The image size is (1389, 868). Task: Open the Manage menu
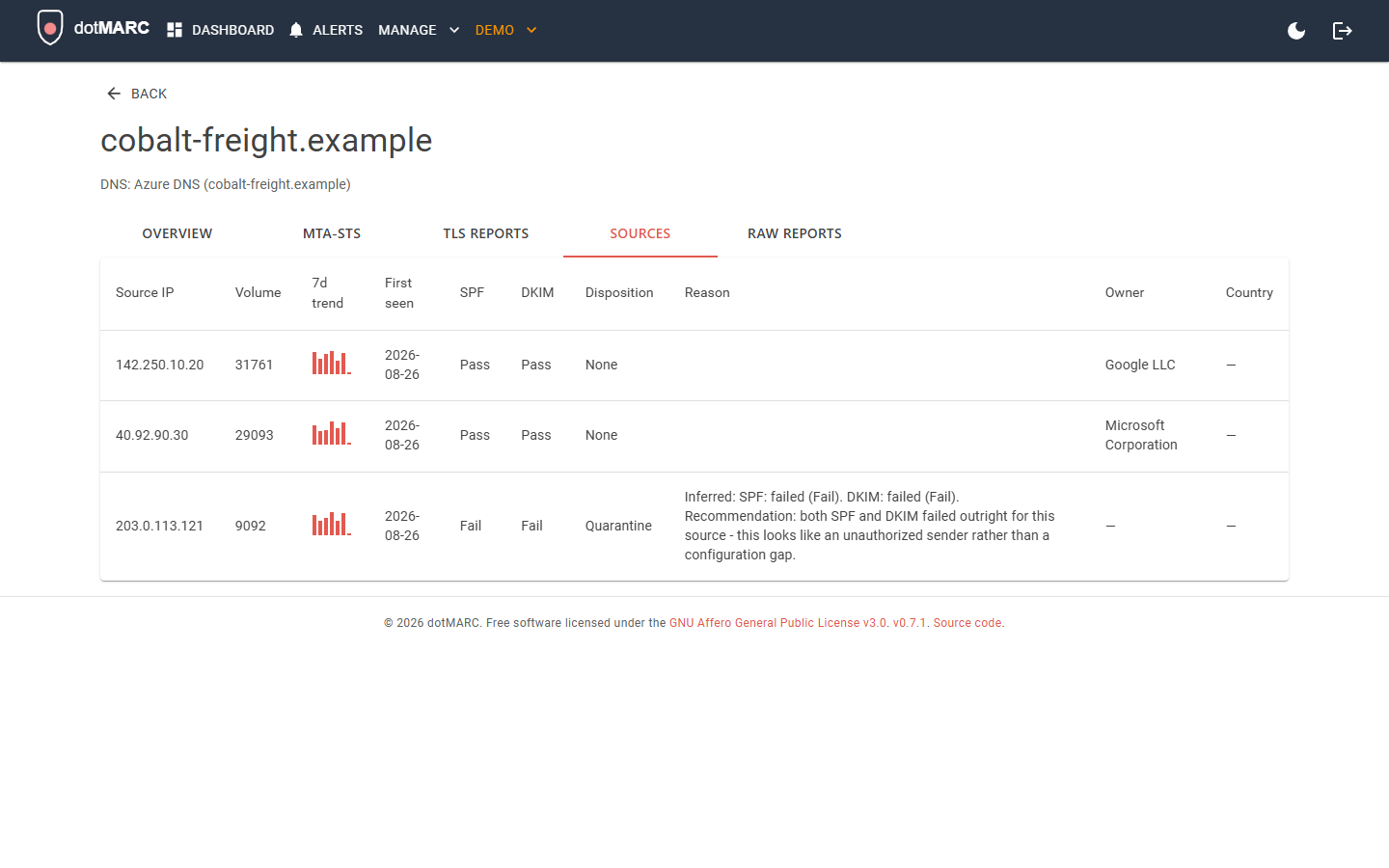tap(419, 30)
